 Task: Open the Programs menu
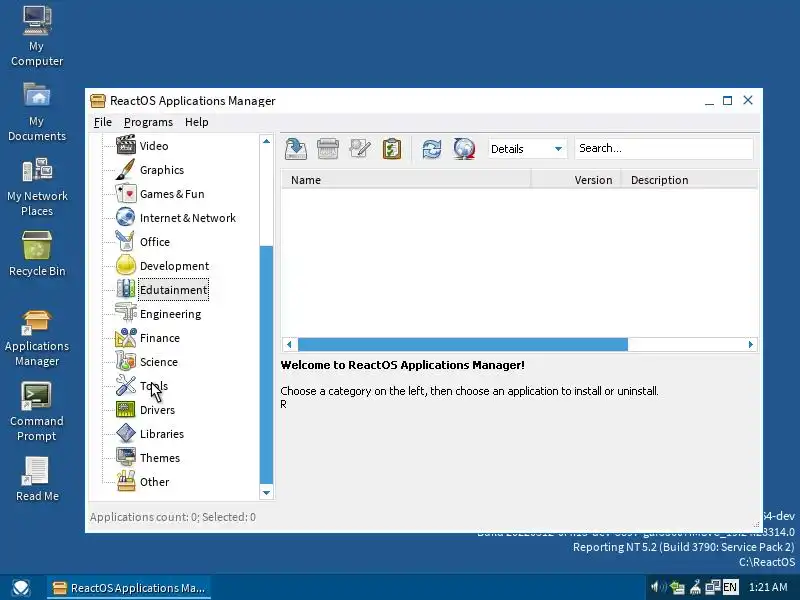pyautogui.click(x=148, y=122)
